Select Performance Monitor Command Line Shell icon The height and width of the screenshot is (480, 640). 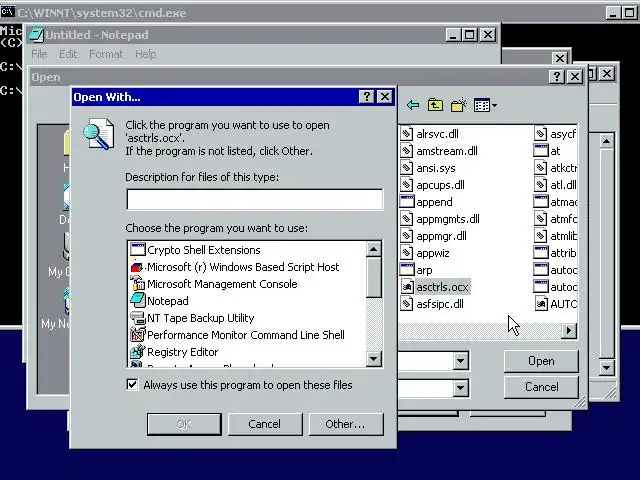(138, 335)
